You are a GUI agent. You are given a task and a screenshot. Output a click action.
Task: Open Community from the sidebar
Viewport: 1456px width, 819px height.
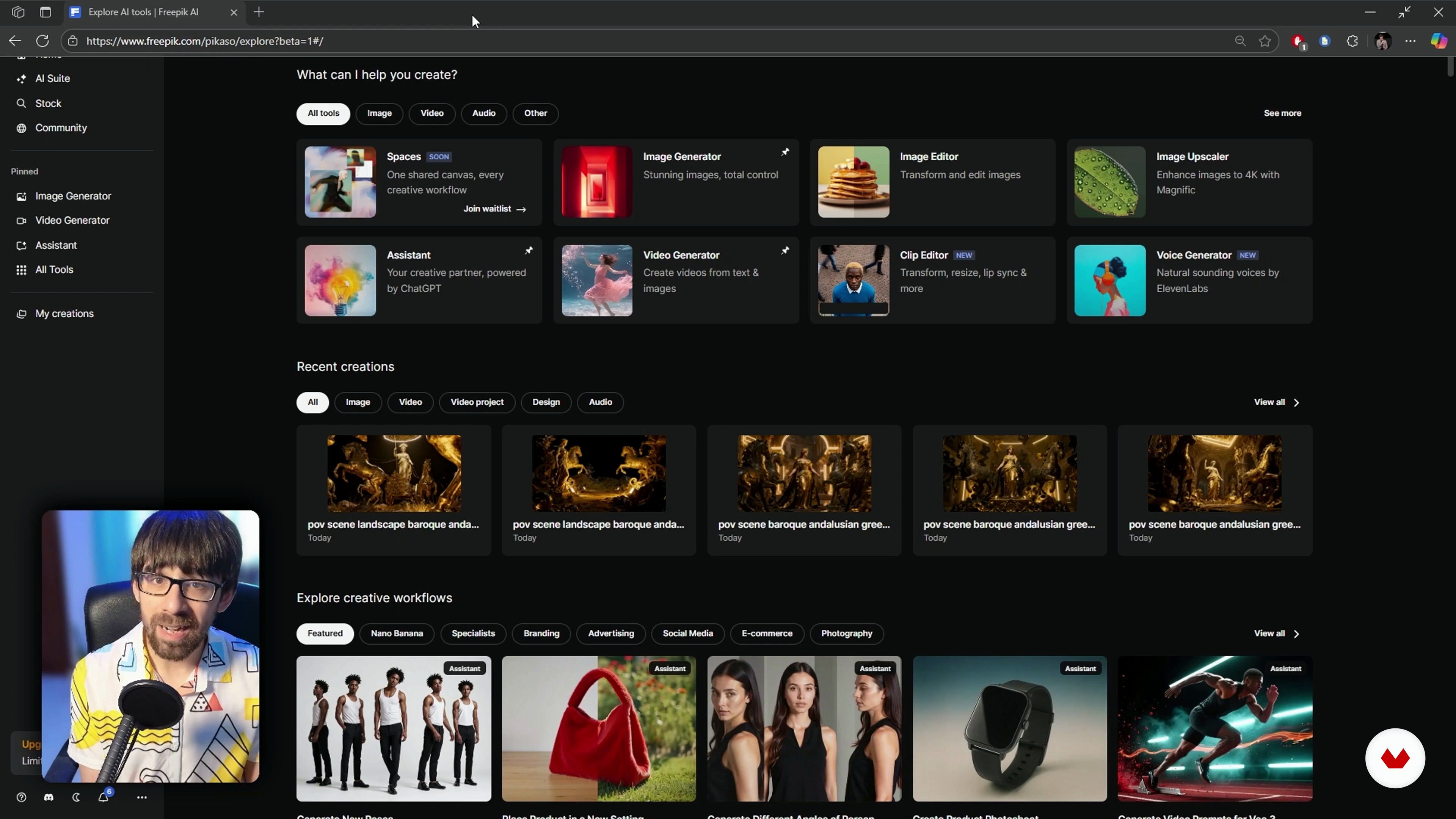pyautogui.click(x=61, y=128)
